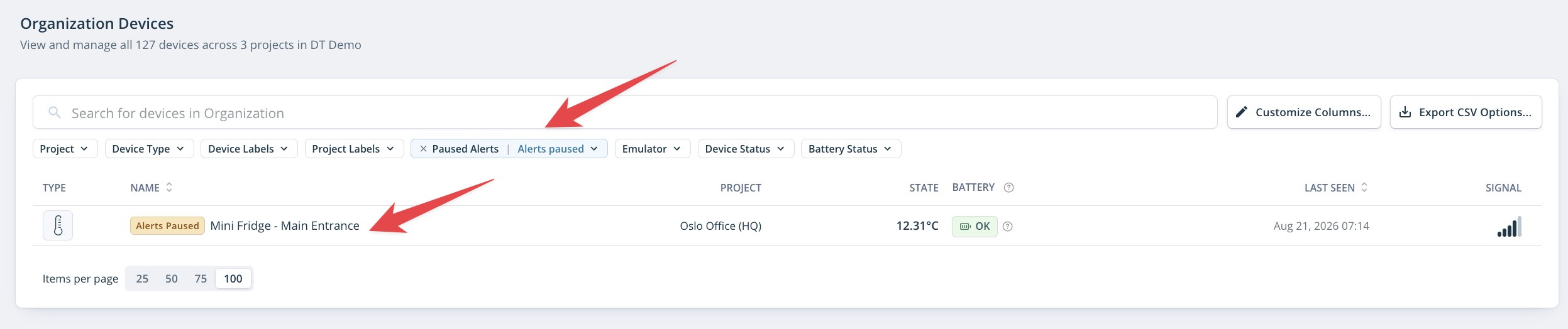Click the Export CSV Options button
Image resolution: width=1568 pixels, height=329 pixels.
point(1466,112)
